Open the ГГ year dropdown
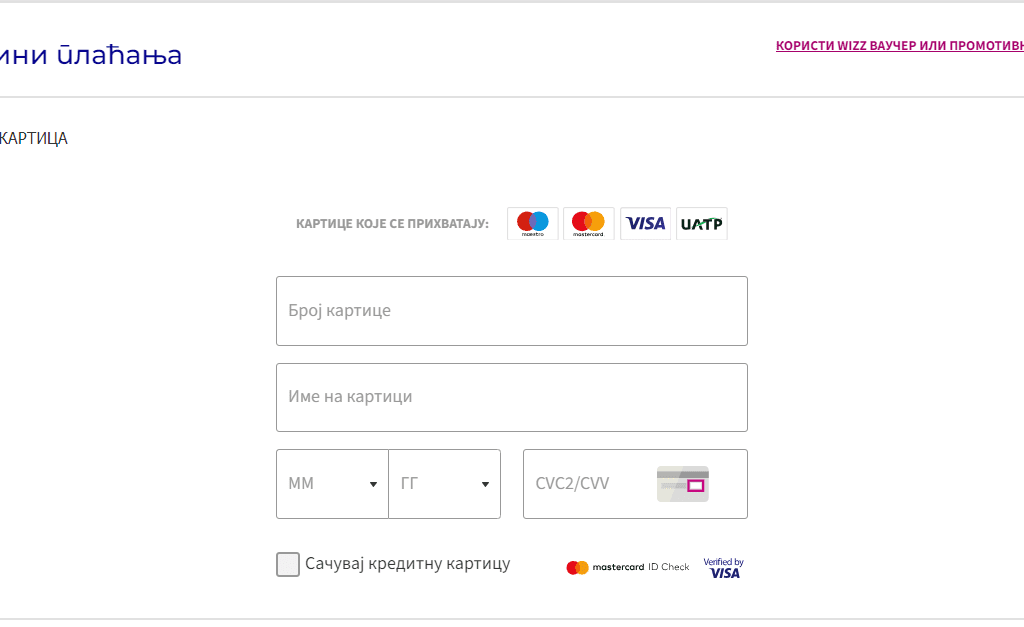 click(x=445, y=484)
